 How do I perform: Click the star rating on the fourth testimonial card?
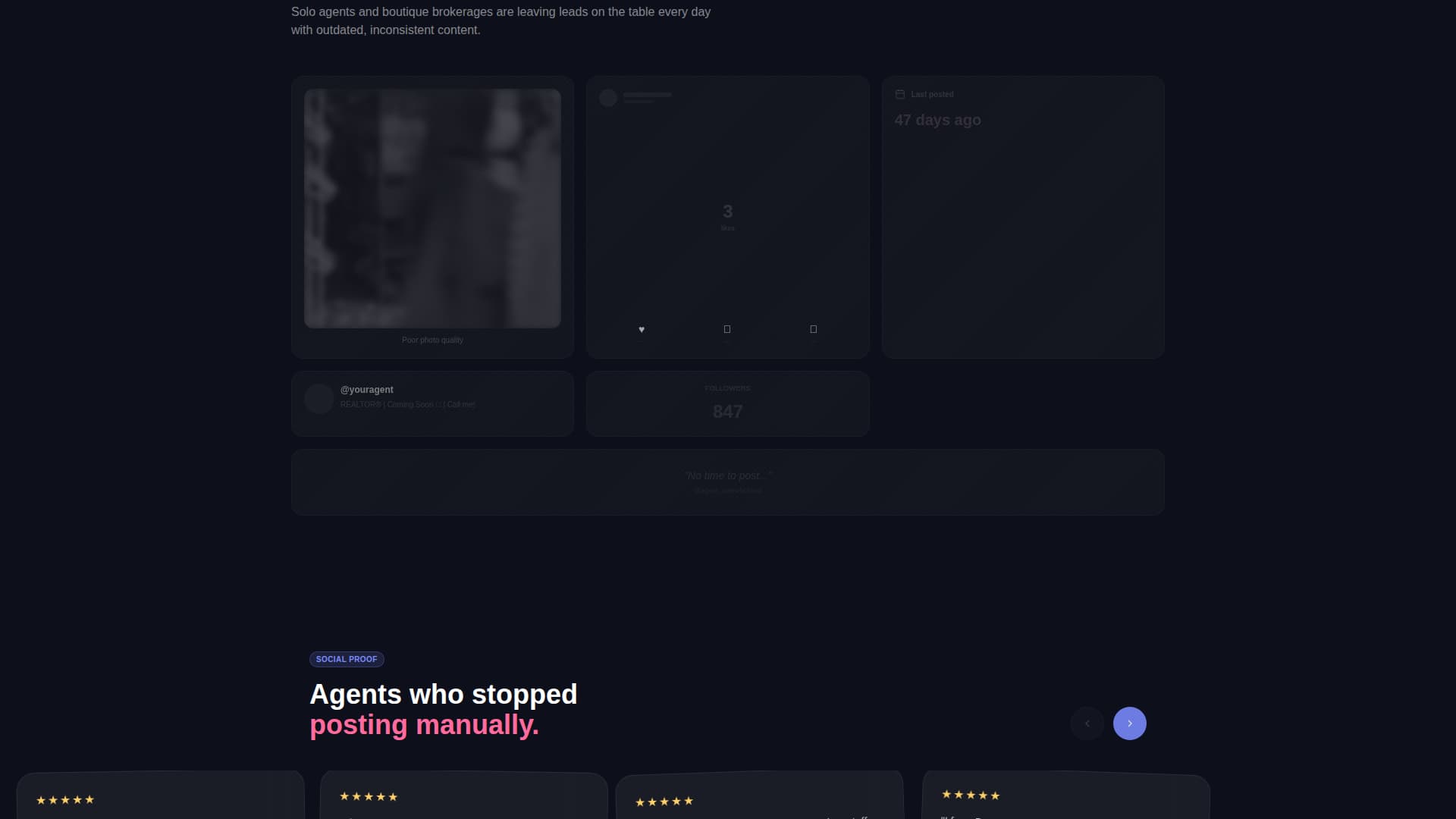[x=971, y=795]
